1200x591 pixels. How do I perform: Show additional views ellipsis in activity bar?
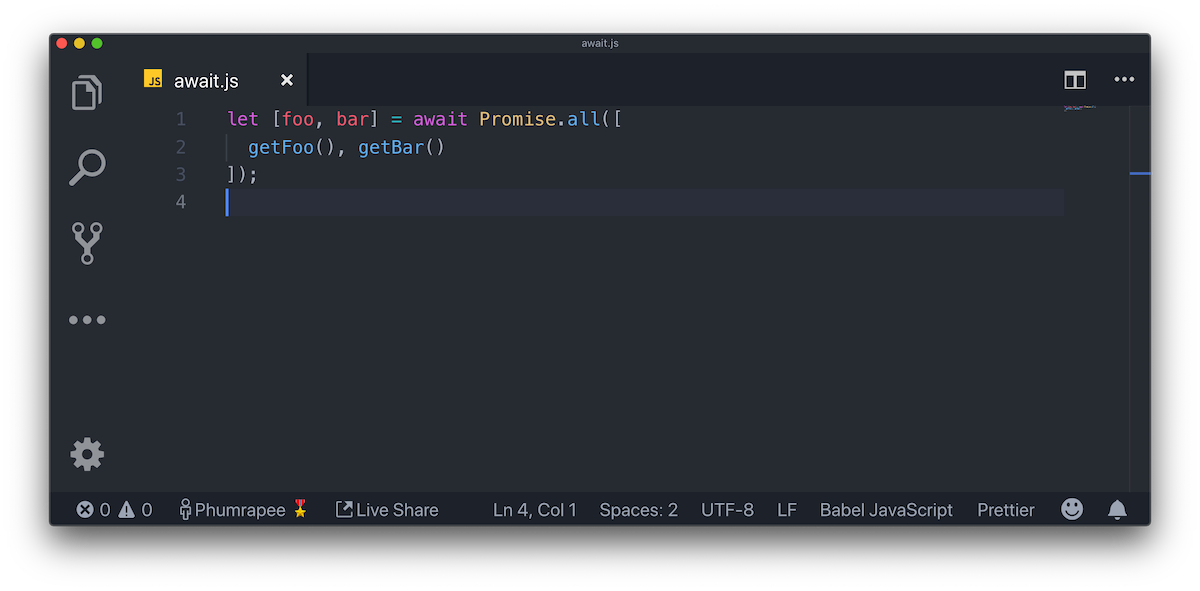click(87, 320)
